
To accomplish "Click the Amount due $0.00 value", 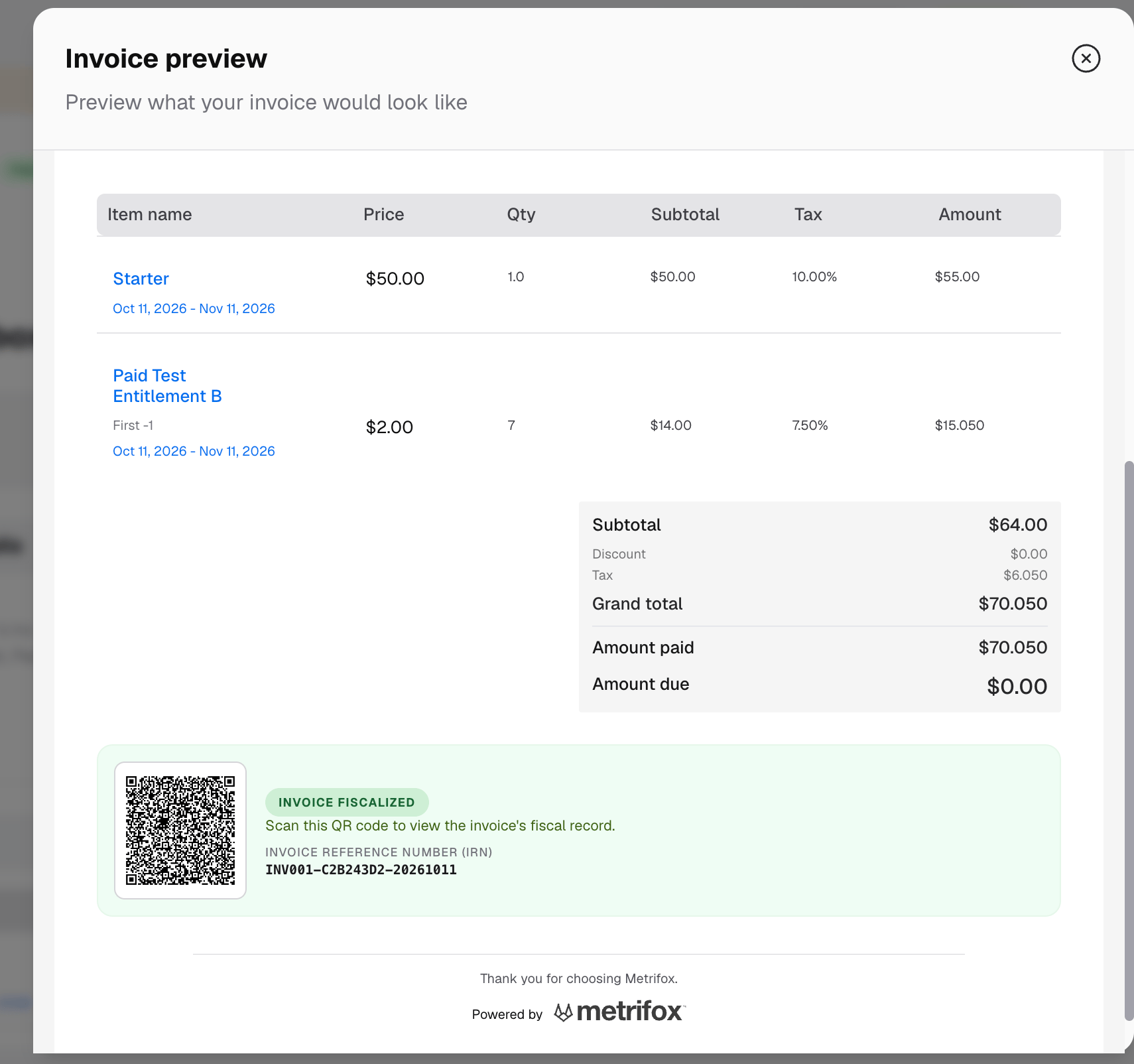I will click(1017, 687).
